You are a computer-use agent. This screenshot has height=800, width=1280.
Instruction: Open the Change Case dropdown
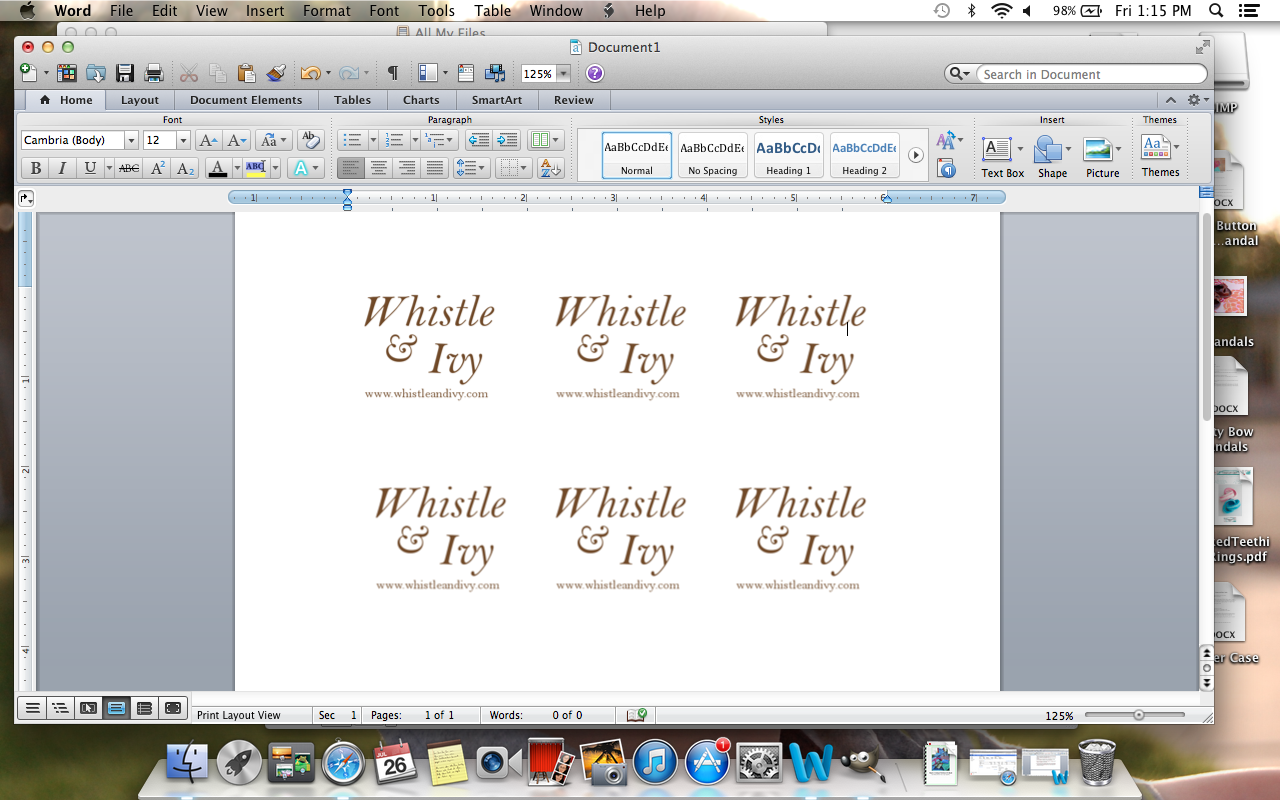pos(273,140)
